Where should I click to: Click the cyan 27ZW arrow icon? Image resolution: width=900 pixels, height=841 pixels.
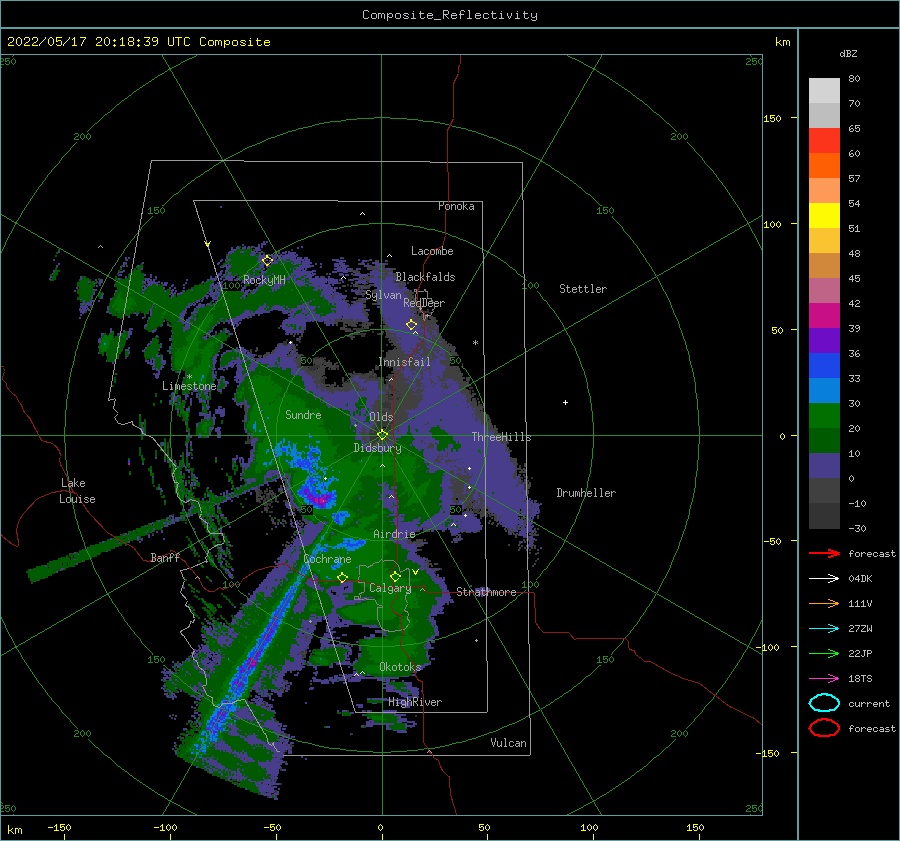(824, 629)
